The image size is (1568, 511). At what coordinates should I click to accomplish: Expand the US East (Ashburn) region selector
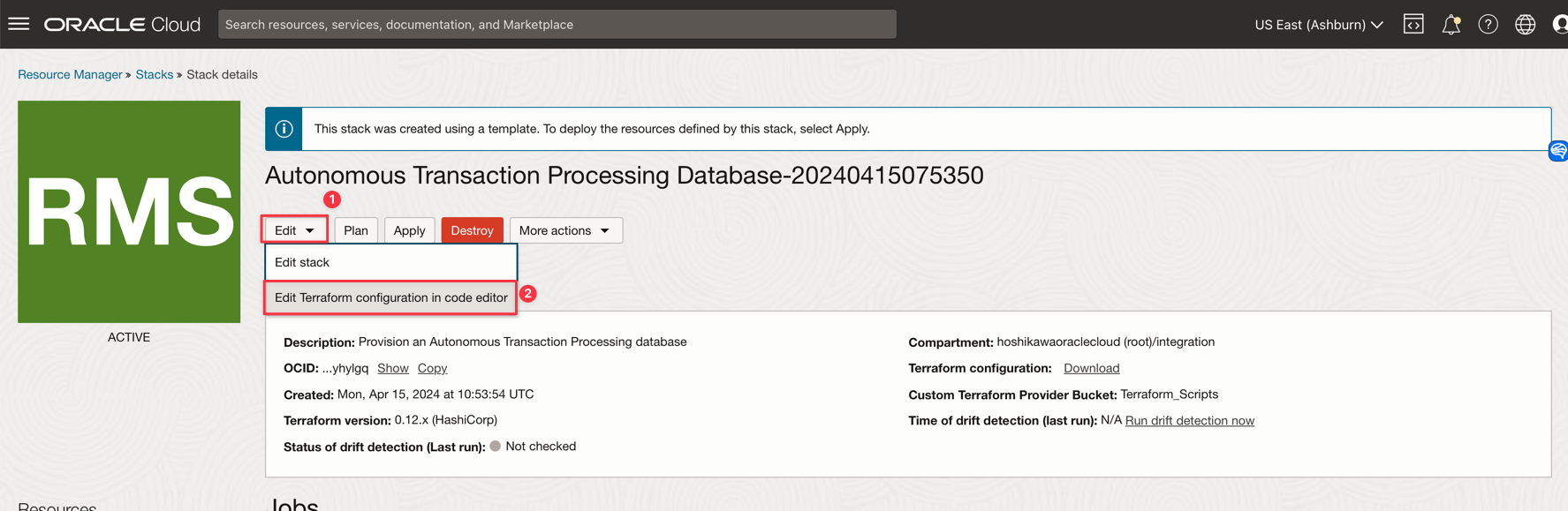pos(1318,25)
